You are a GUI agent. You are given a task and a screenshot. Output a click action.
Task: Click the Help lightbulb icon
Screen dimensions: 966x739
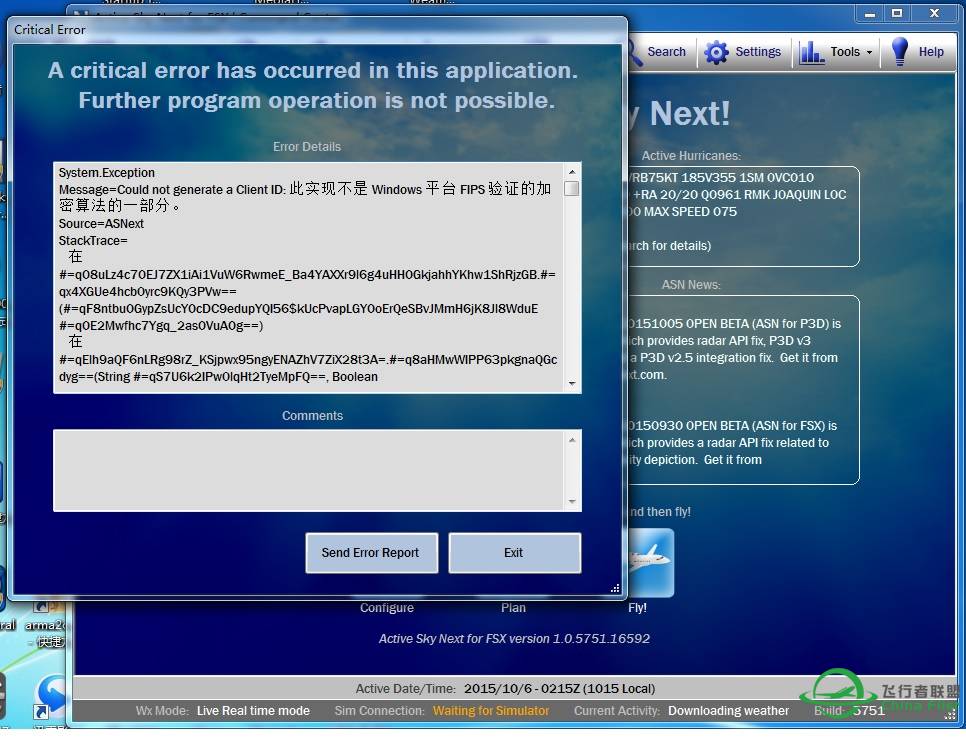pos(900,52)
